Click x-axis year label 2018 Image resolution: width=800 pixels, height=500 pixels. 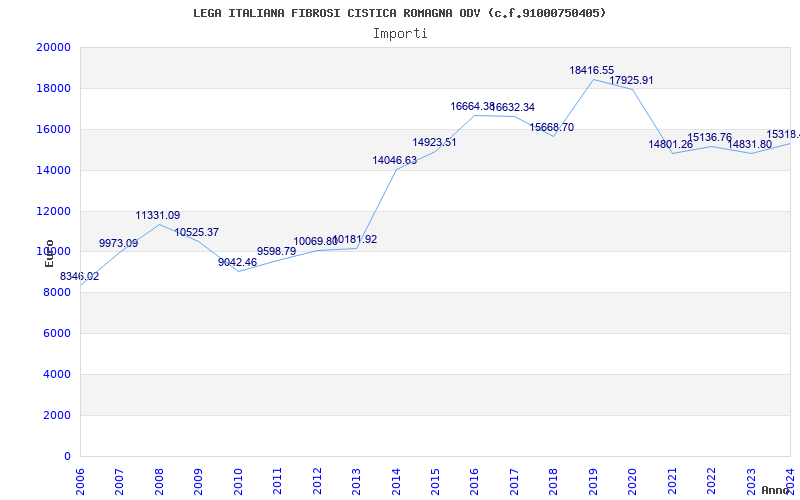coord(554,481)
